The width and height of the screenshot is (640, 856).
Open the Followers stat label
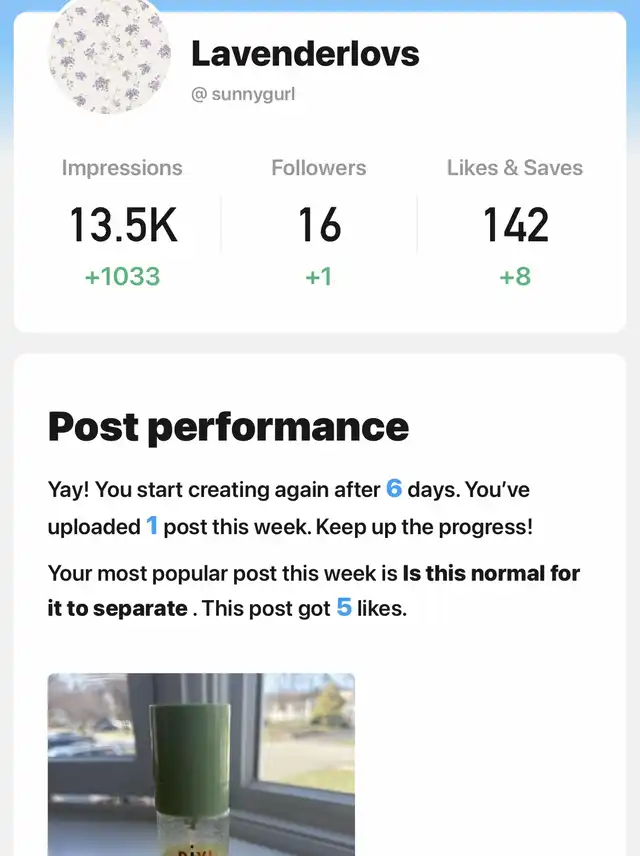click(x=319, y=168)
